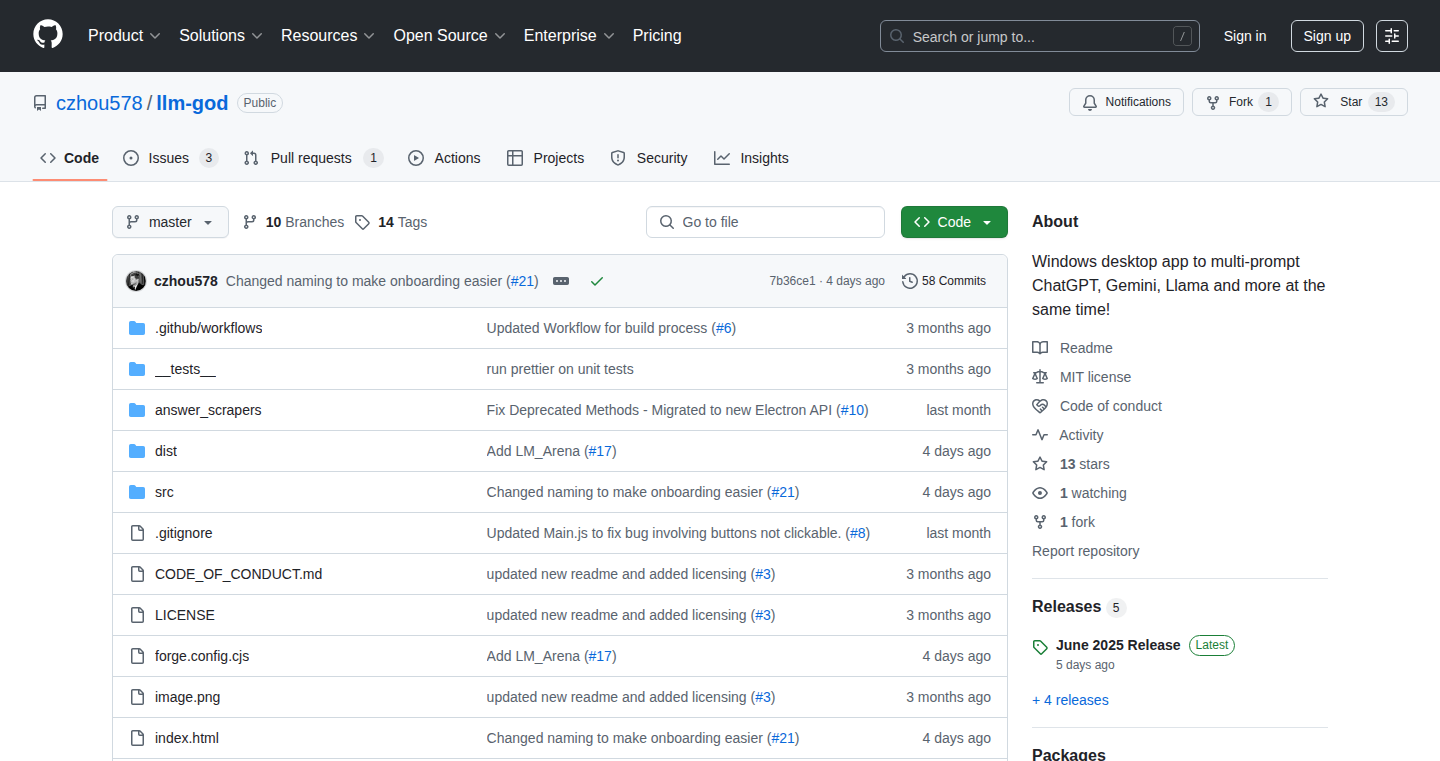The height and width of the screenshot is (761, 1440).
Task: Expand the green Code dropdown button
Action: pyautogui.click(x=954, y=222)
